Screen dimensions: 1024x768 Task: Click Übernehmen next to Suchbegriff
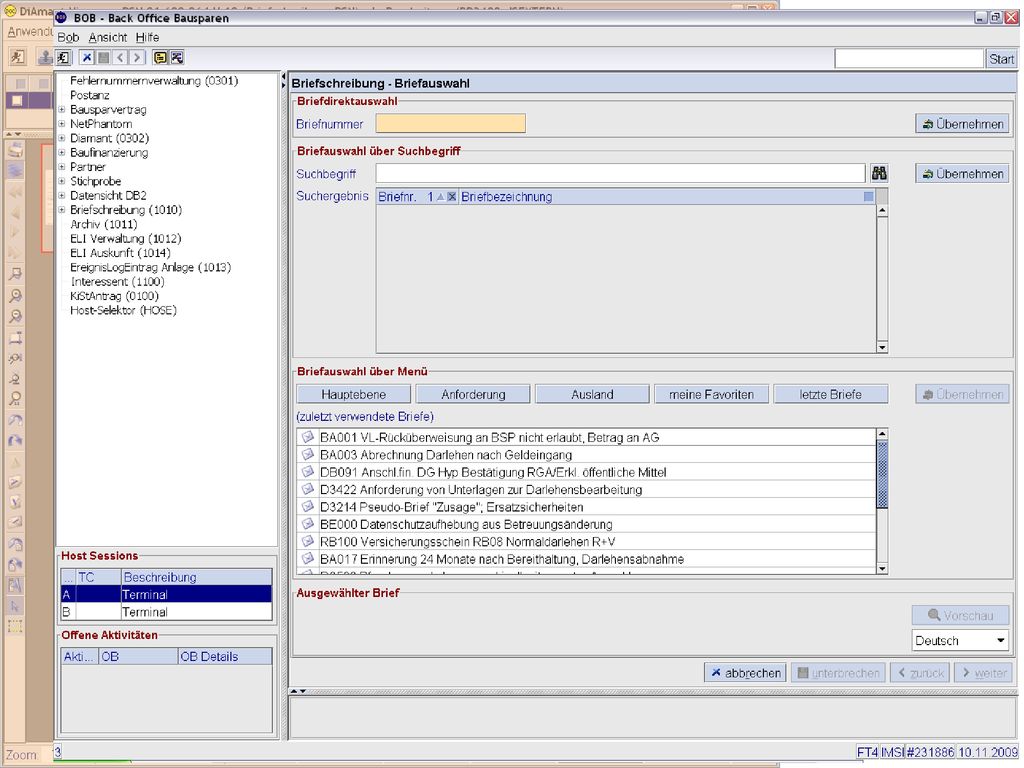point(962,174)
